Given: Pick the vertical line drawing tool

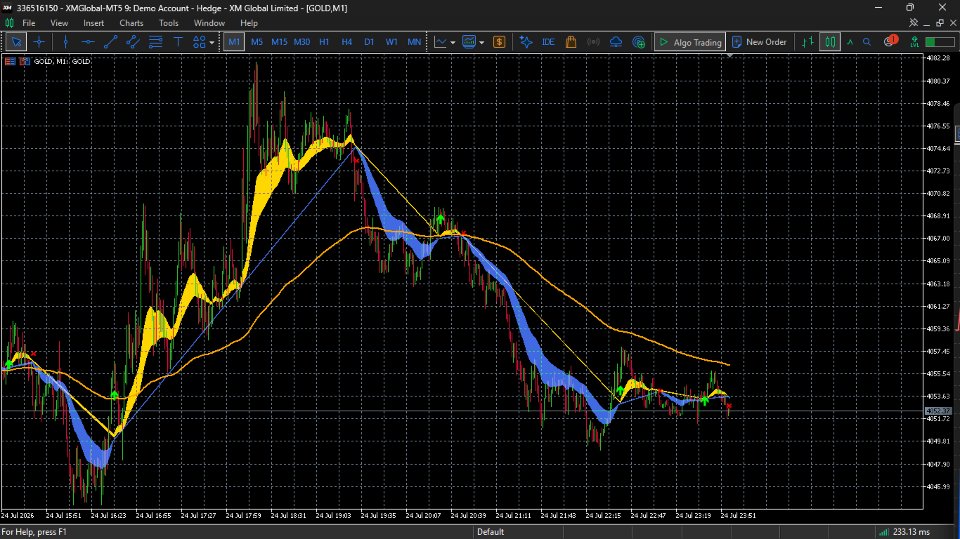Looking at the screenshot, I should click(x=65, y=42).
